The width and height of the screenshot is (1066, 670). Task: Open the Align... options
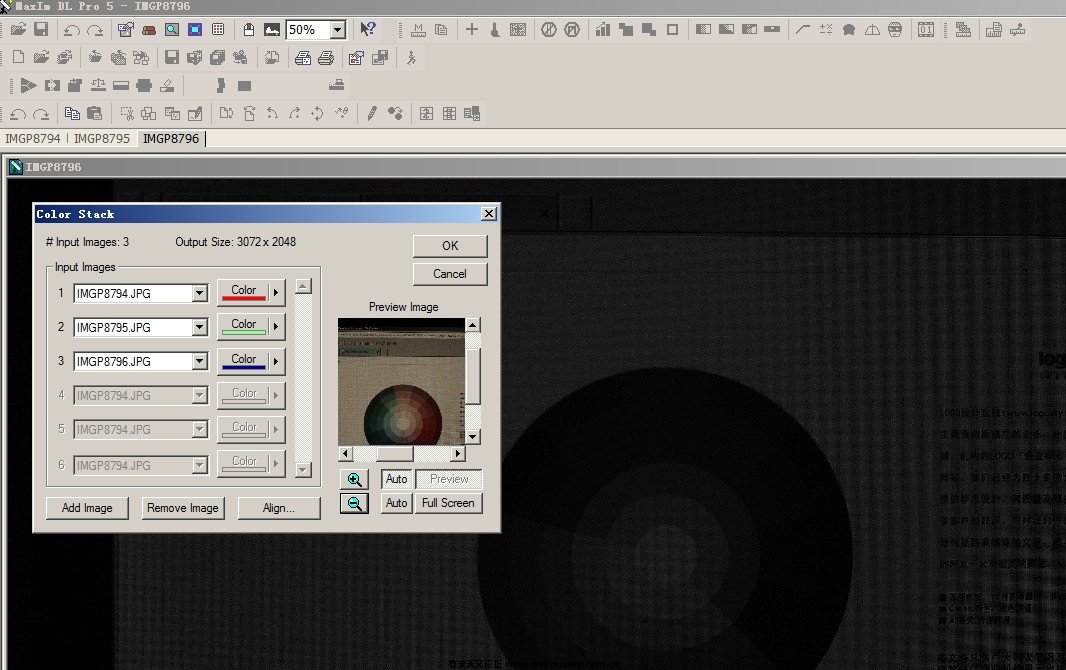pyautogui.click(x=279, y=508)
